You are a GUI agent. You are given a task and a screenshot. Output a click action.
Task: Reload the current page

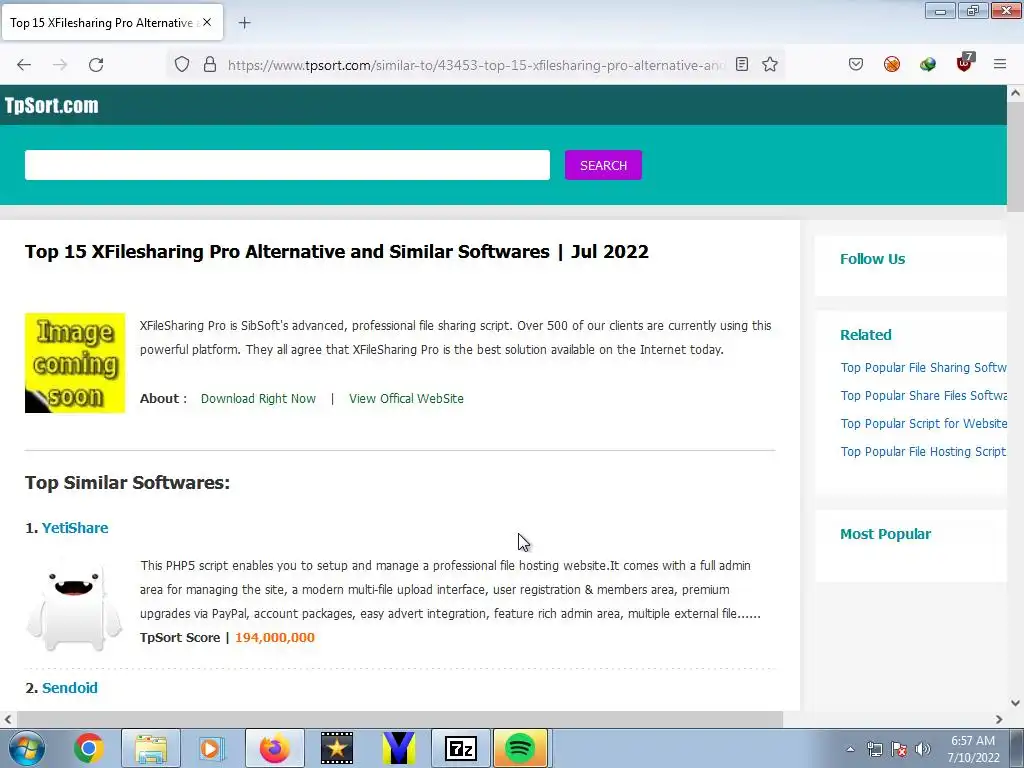click(x=96, y=65)
